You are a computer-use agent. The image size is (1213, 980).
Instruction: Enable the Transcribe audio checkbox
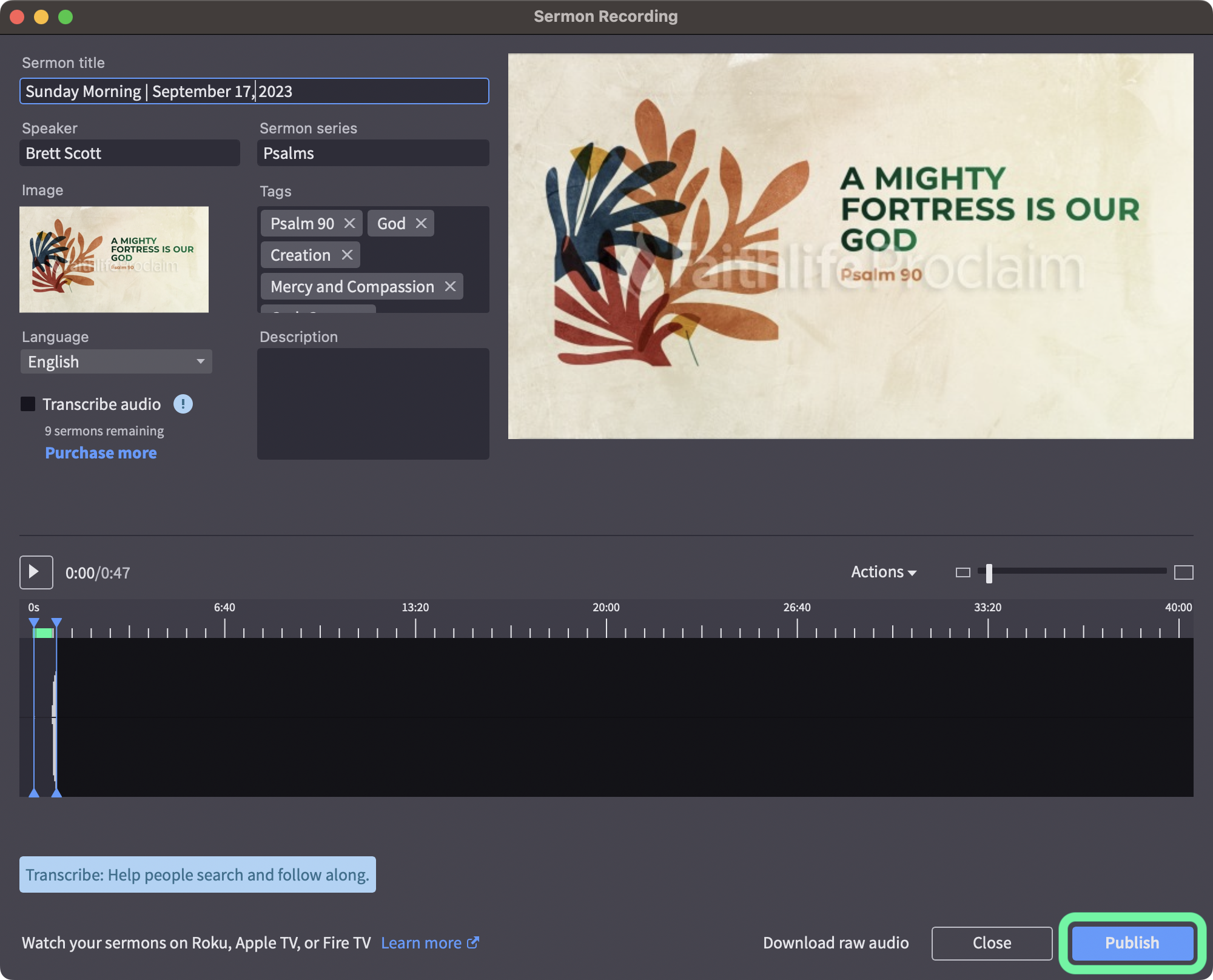pyautogui.click(x=28, y=404)
